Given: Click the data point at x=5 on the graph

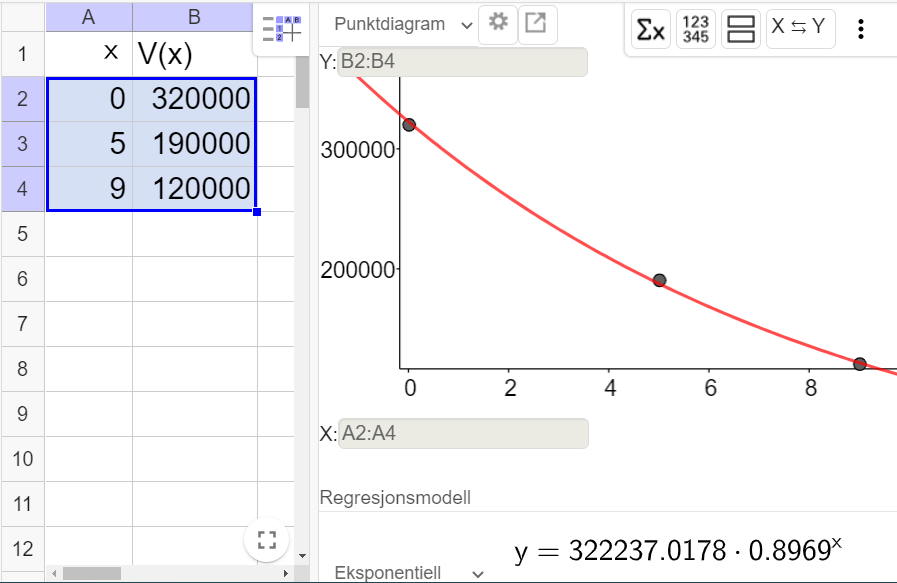Looking at the screenshot, I should pos(658,279).
